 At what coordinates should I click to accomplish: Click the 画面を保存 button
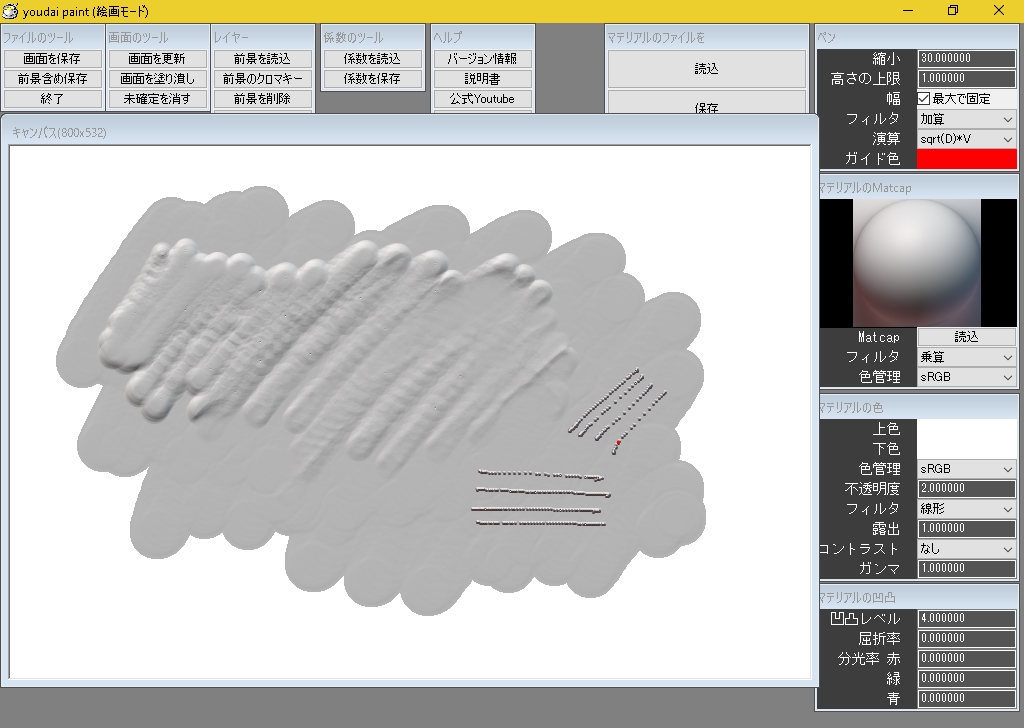pyautogui.click(x=52, y=58)
